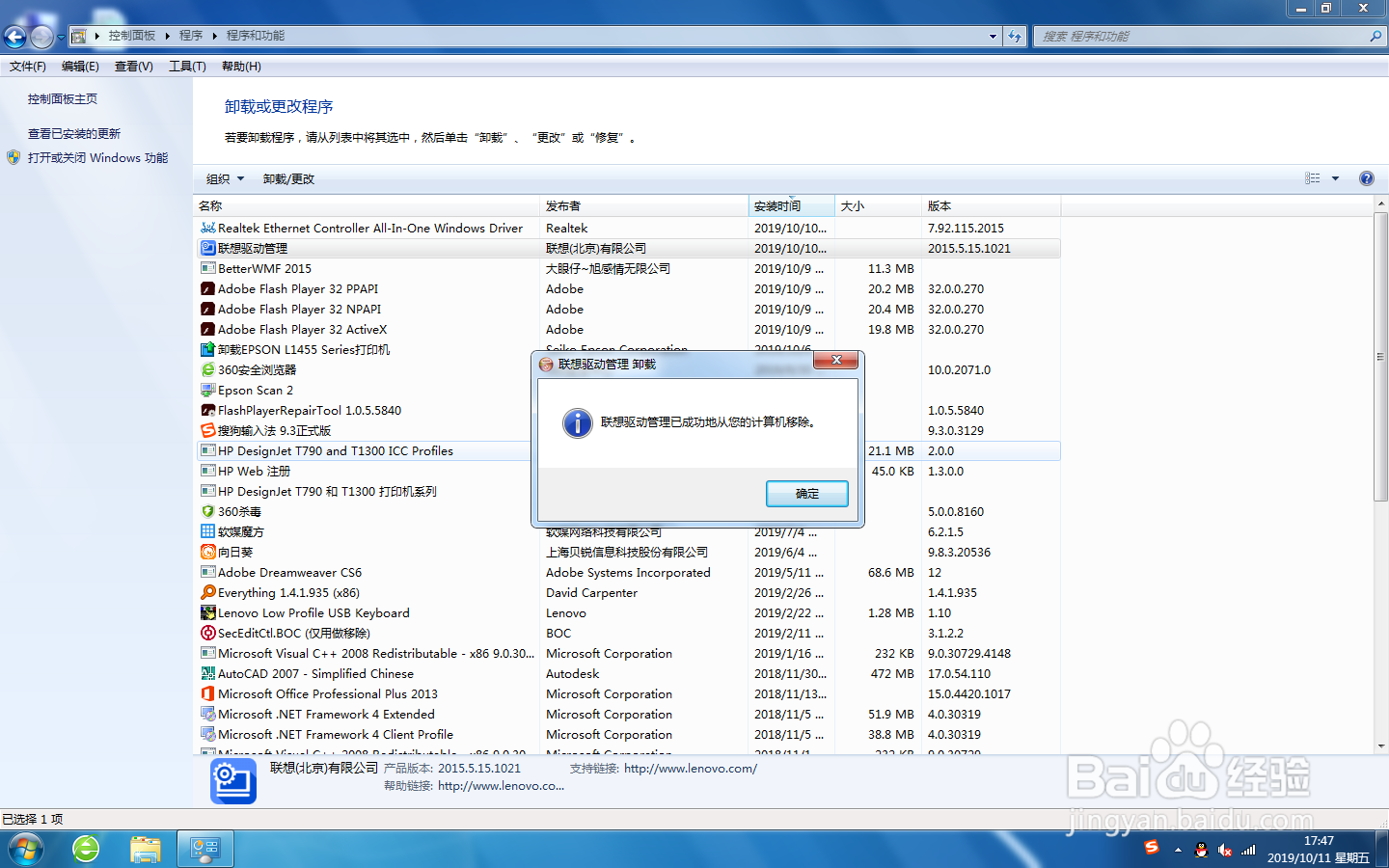Open the 工具 menu
Screen dimensions: 1389x868
coord(186,66)
